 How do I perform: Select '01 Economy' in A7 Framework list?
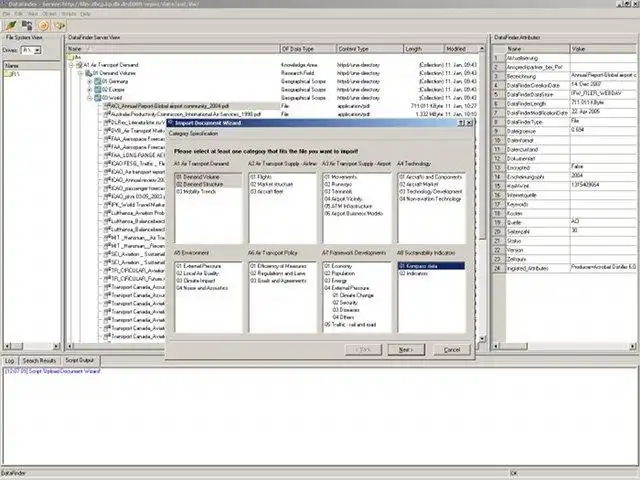coord(338,266)
